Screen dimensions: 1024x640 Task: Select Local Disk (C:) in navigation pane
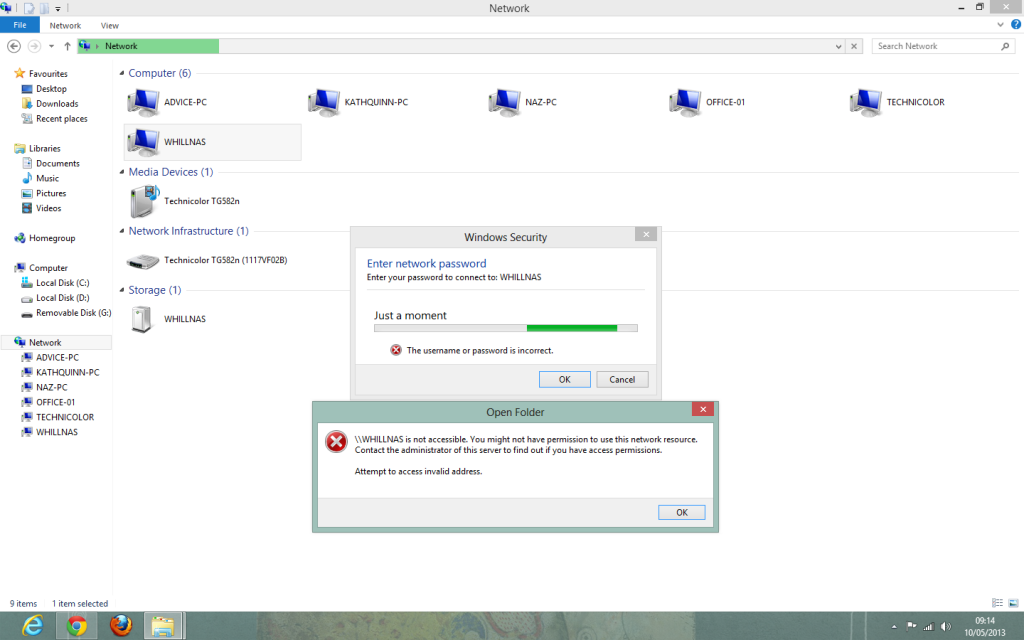[62, 283]
